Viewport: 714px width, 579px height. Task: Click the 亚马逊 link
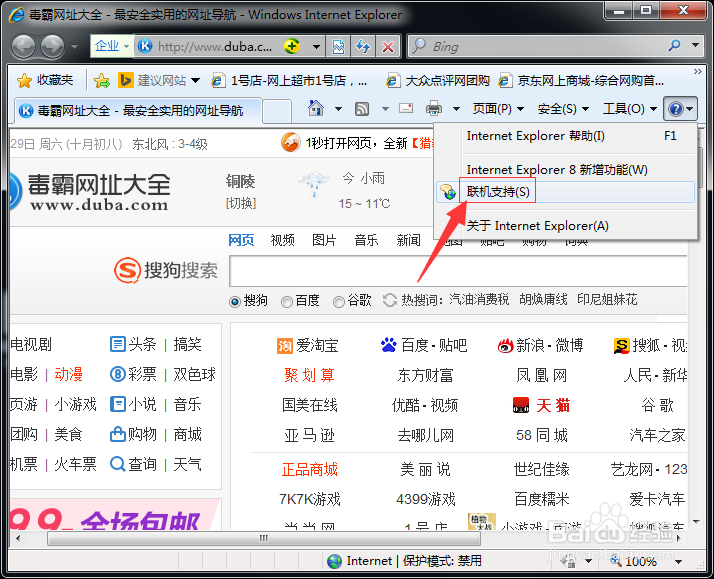coord(310,436)
